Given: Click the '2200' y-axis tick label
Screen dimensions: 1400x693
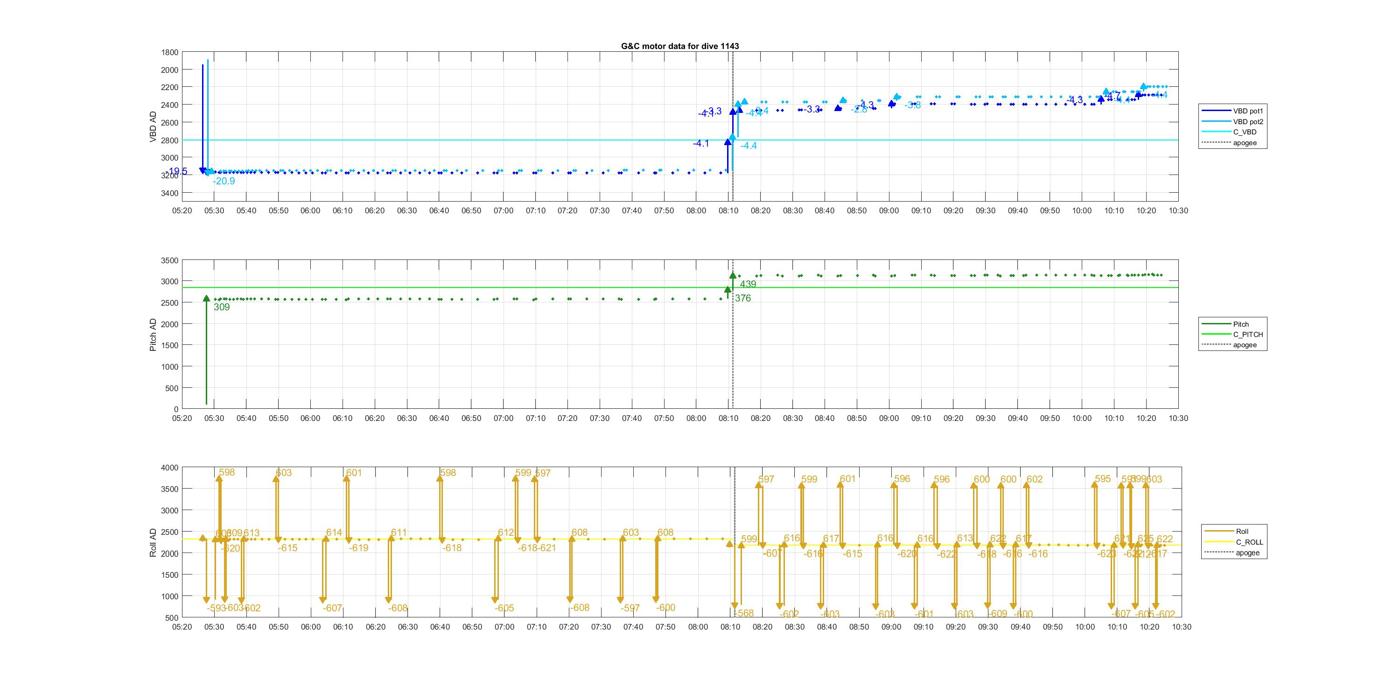Looking at the screenshot, I should pyautogui.click(x=169, y=87).
